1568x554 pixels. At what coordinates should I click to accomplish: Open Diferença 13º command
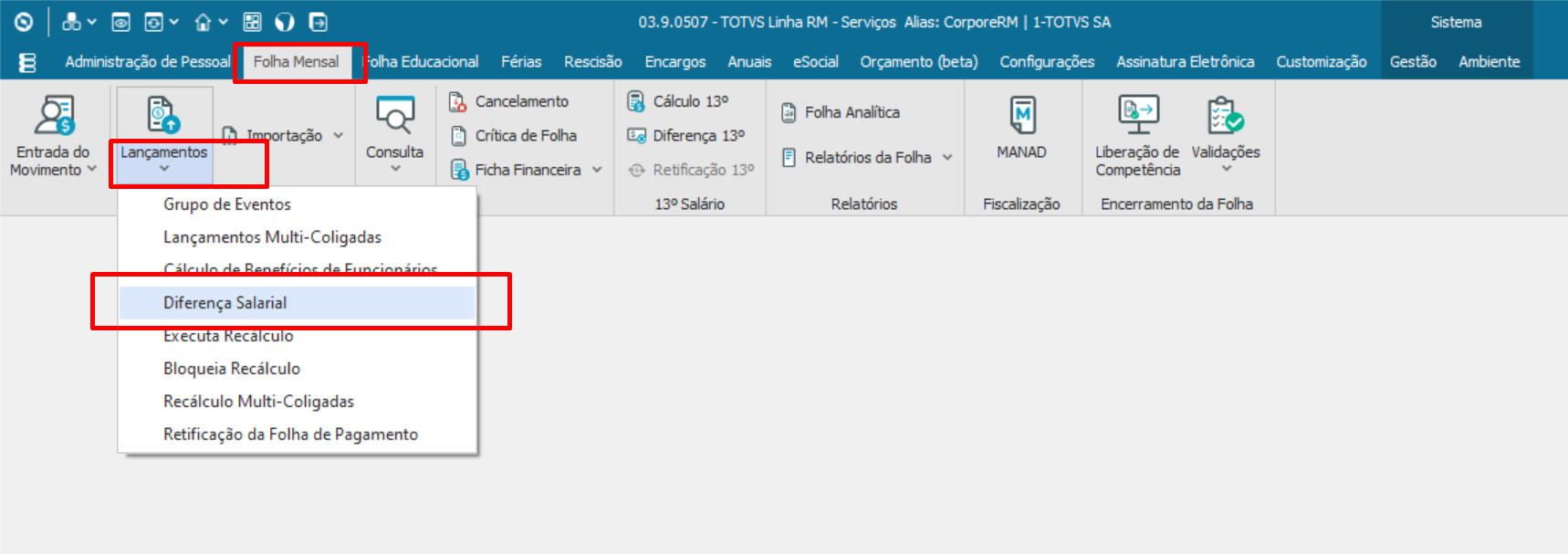[699, 136]
